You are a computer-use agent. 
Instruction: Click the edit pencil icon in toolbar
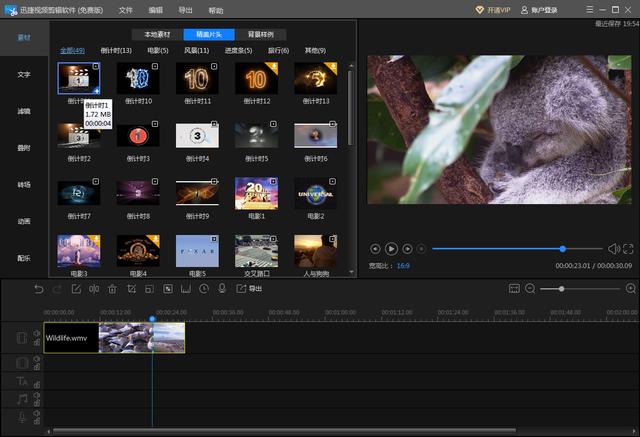click(75, 289)
